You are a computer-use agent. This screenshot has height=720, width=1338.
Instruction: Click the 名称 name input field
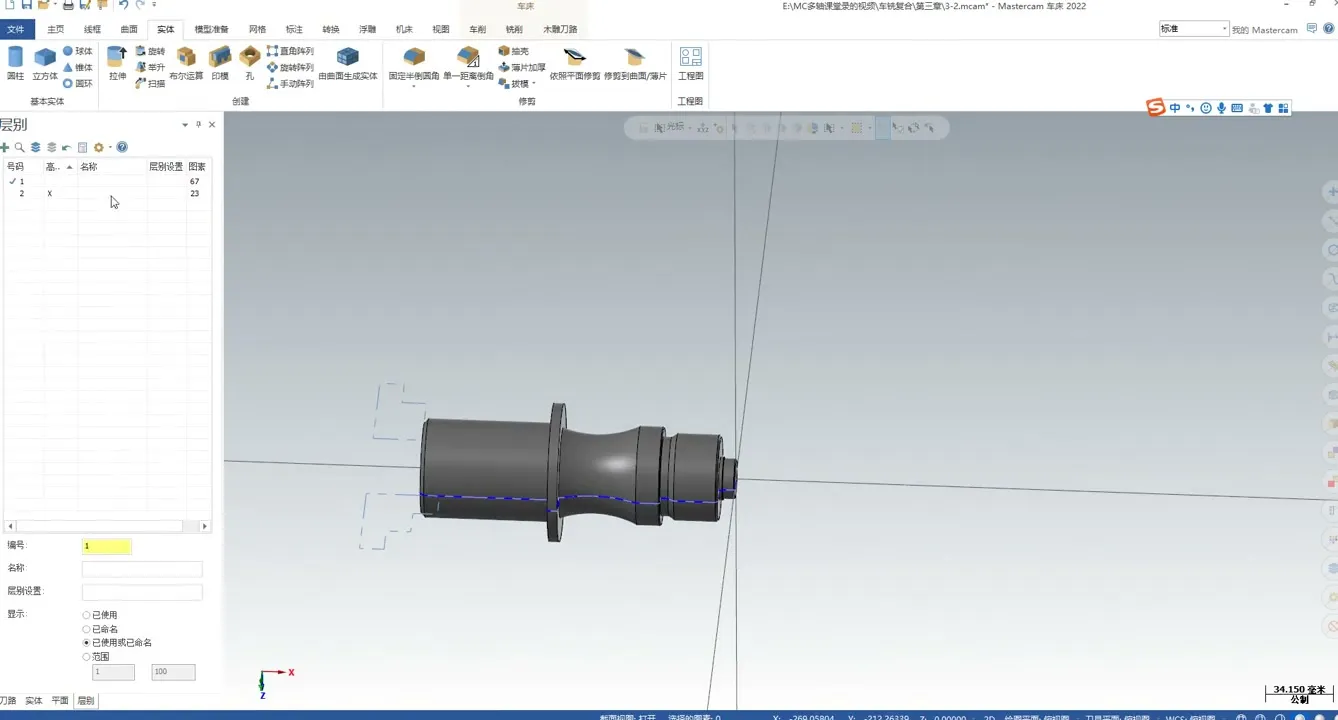[142, 569]
